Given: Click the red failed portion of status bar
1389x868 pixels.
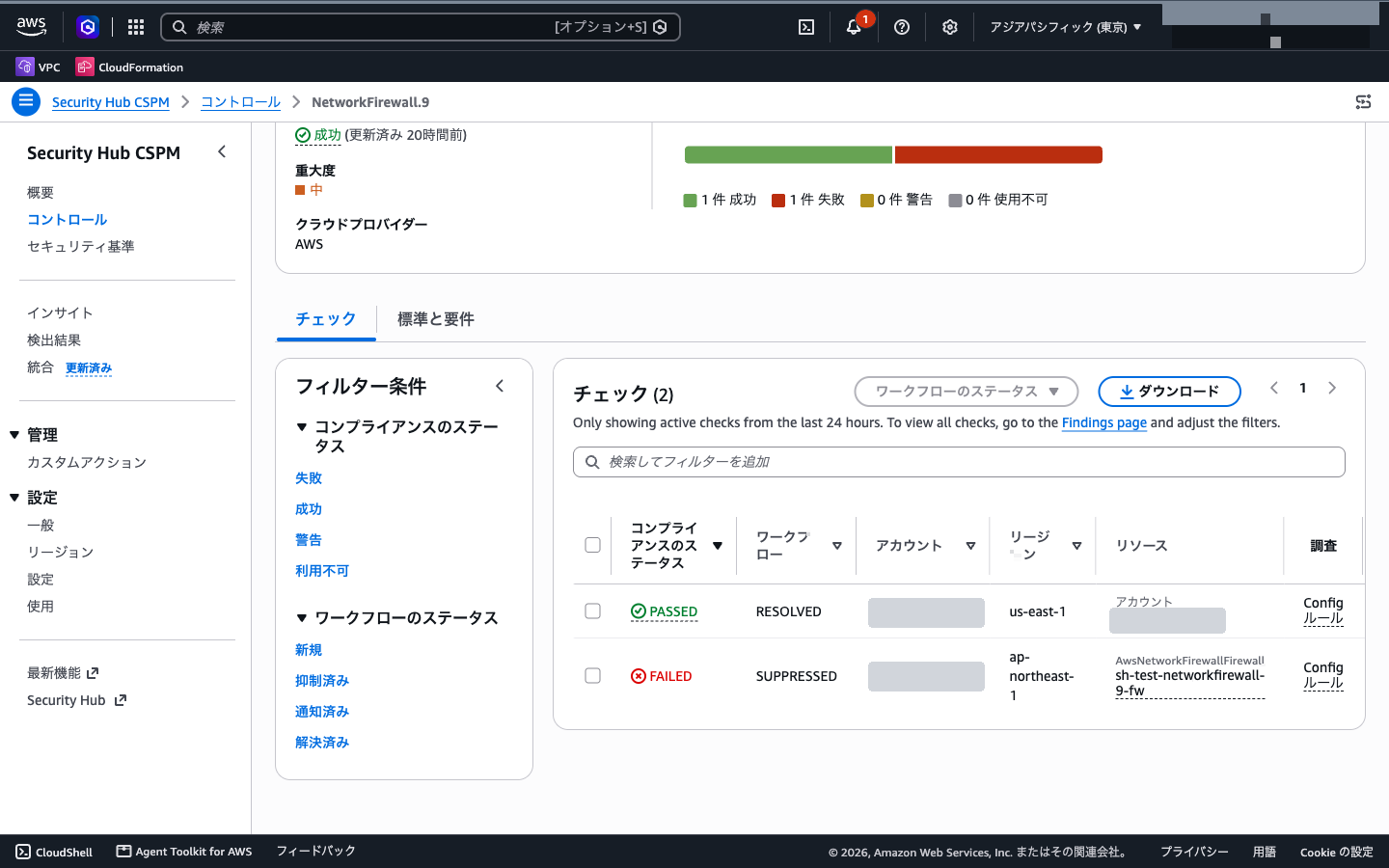Looking at the screenshot, I should point(998,154).
